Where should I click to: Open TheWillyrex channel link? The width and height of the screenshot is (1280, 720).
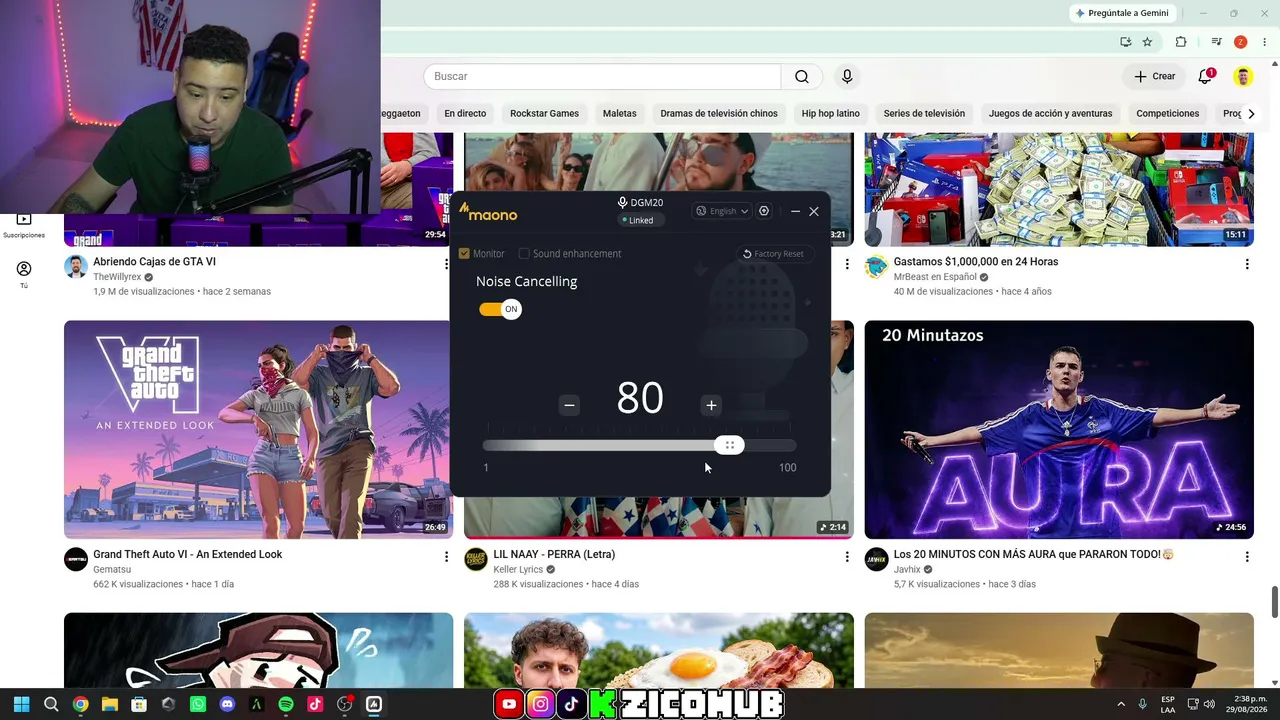point(117,277)
